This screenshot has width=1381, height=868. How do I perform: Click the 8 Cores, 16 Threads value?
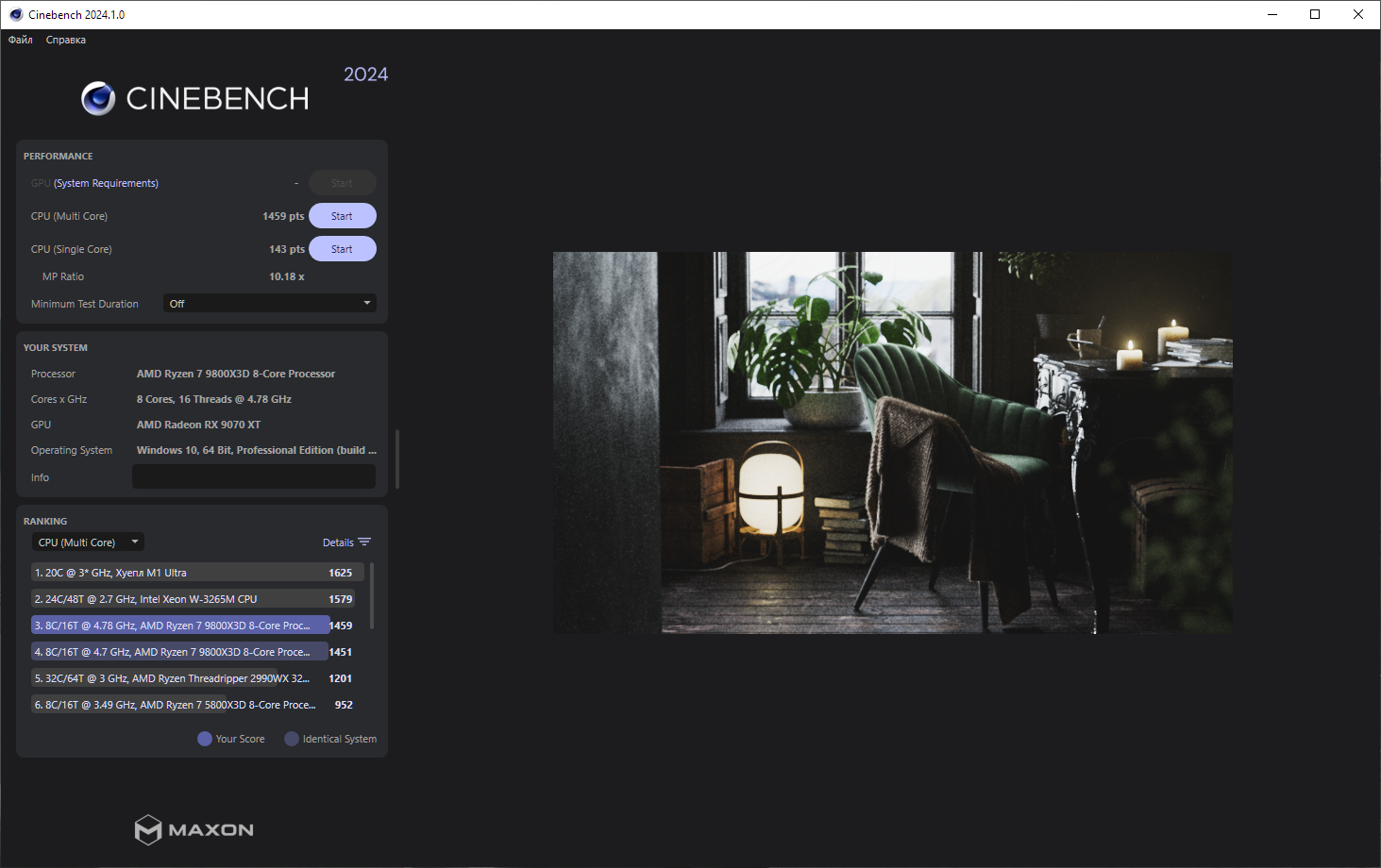[x=214, y=399]
